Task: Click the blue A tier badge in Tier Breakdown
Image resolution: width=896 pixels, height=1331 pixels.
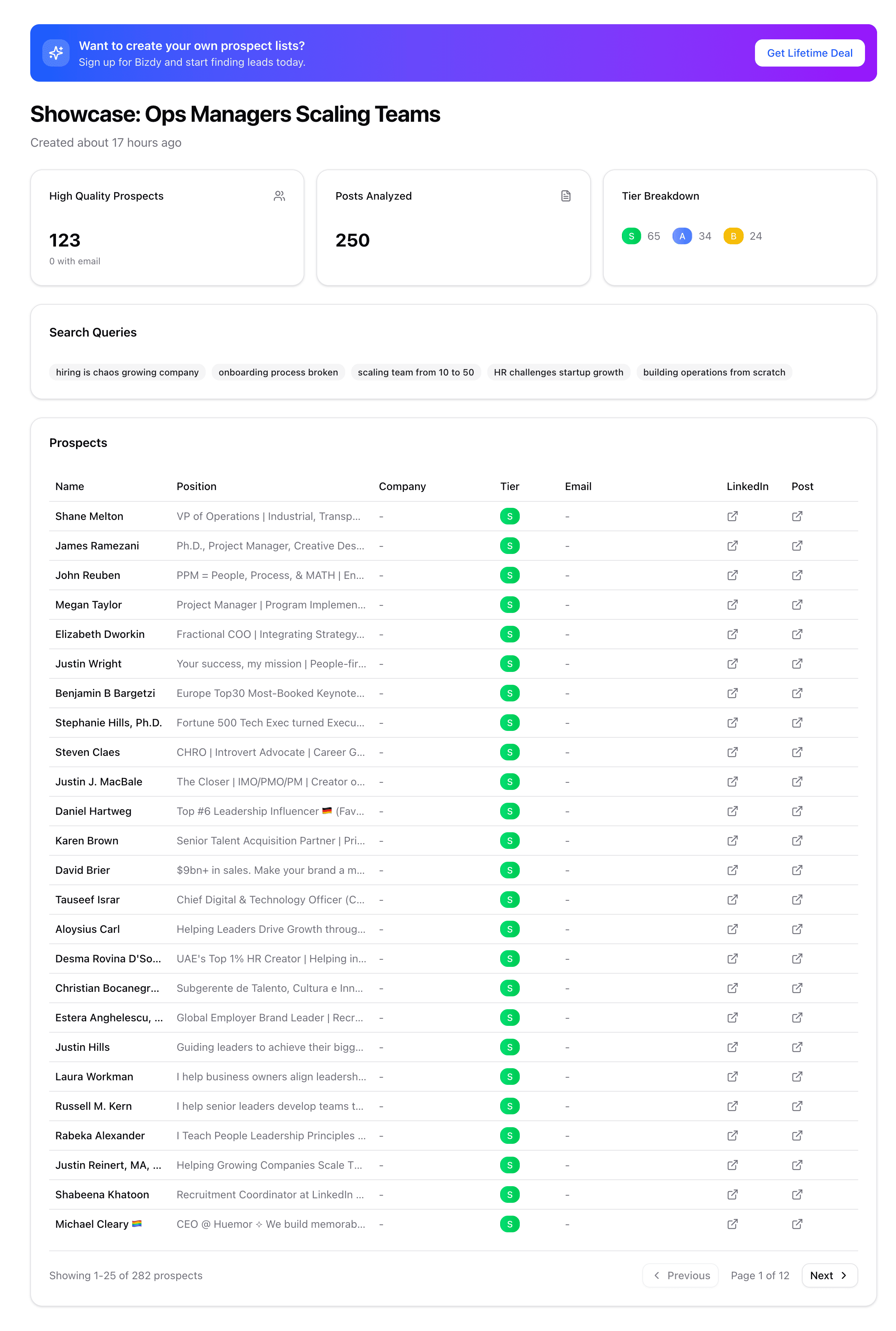Action: click(x=682, y=236)
